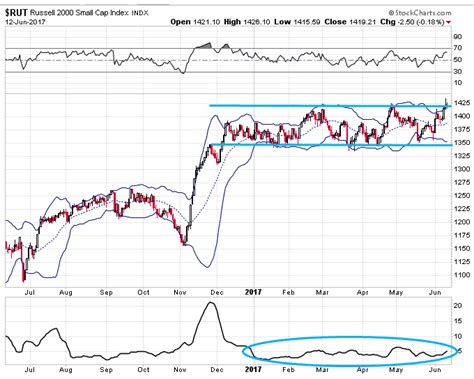Viewport: 474px width, 379px height.
Task: Click the 1150 price axis label
Action: 462,248
